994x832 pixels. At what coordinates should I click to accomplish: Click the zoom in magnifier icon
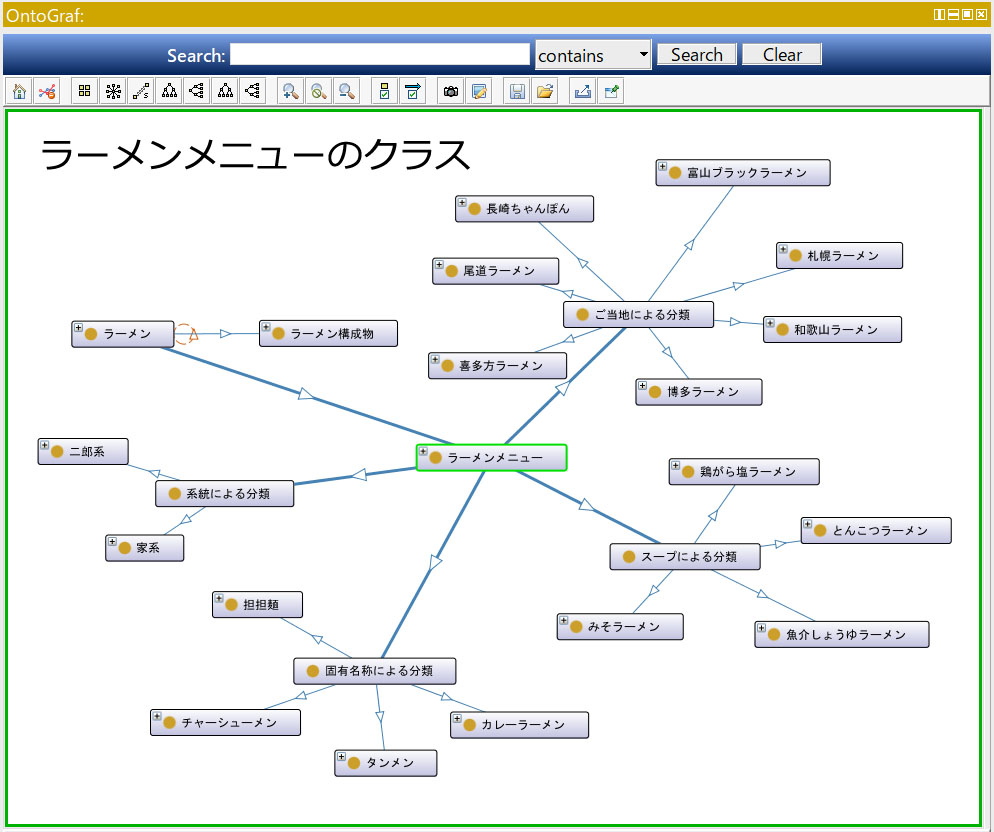click(x=290, y=91)
